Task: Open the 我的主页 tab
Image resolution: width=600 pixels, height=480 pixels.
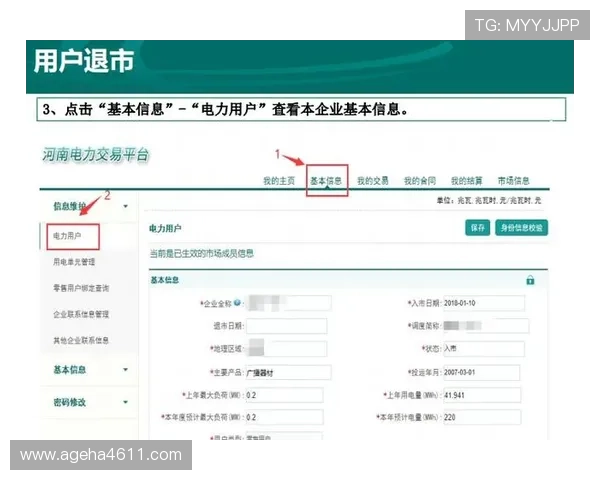Action: [279, 181]
